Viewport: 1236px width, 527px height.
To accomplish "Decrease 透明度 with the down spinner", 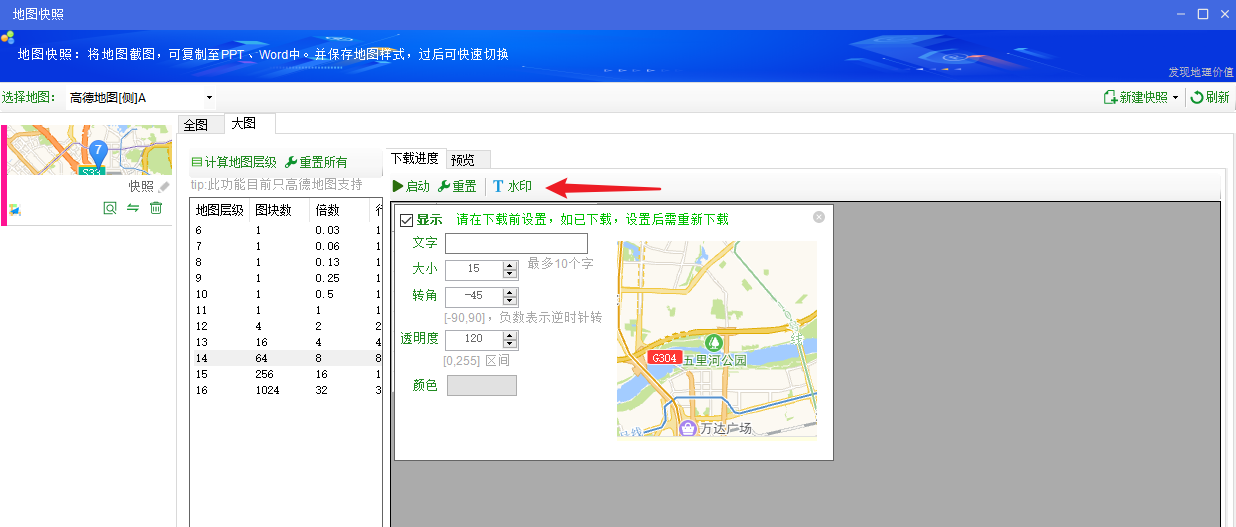I will (x=510, y=344).
